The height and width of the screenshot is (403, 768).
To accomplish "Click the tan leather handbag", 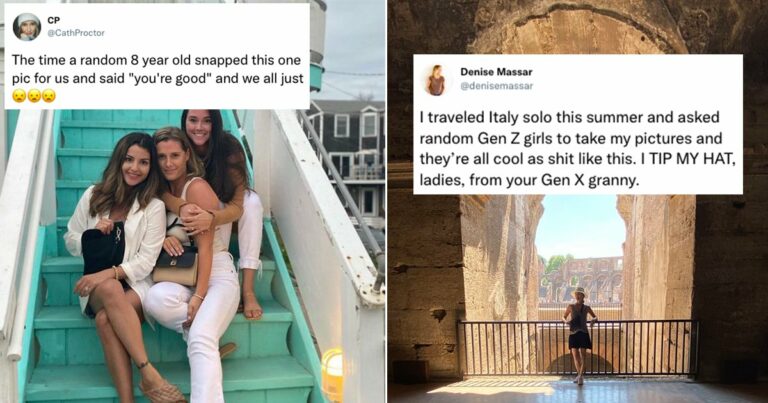I will coord(175,266).
